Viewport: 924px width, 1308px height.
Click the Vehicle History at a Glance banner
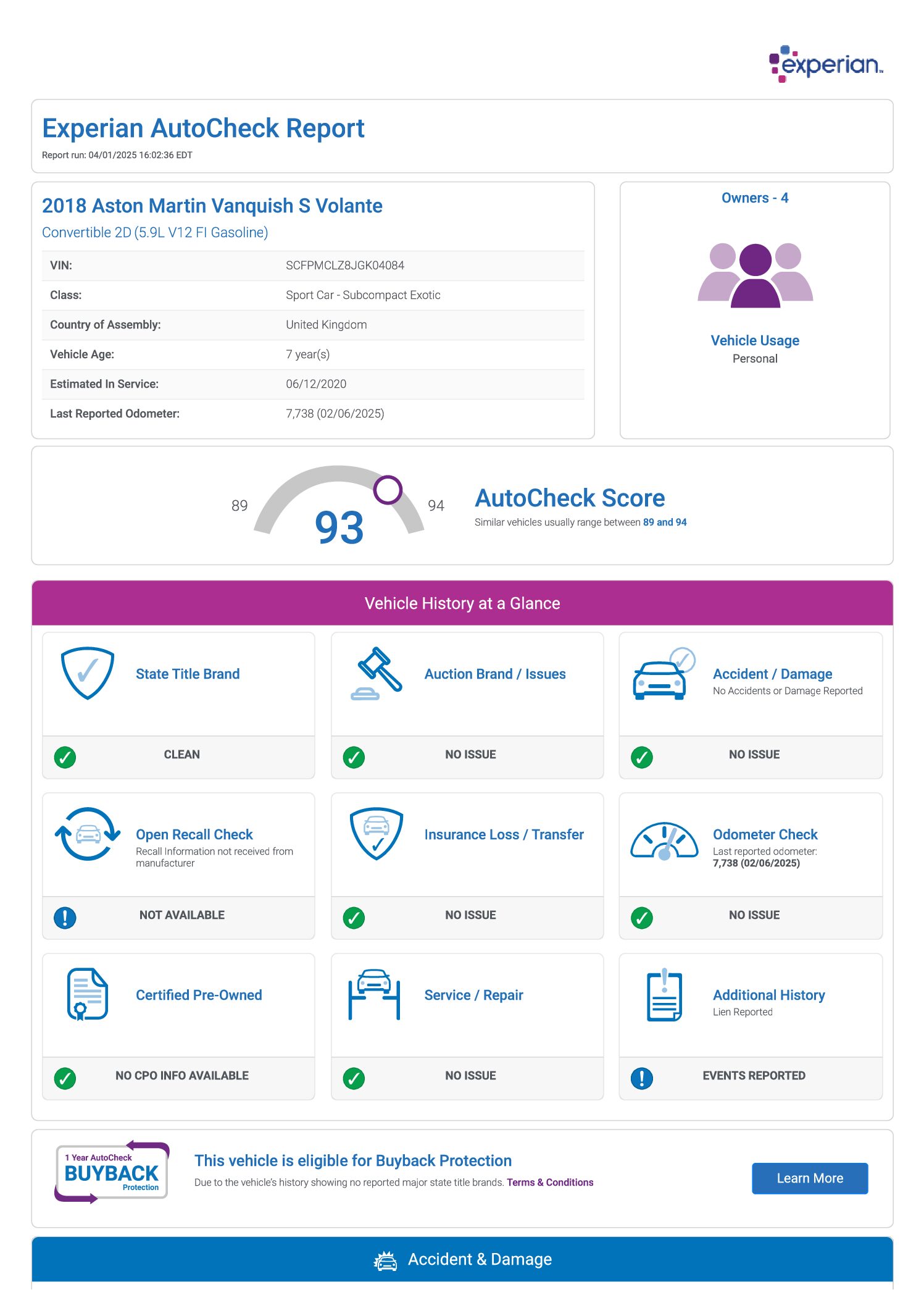point(462,603)
